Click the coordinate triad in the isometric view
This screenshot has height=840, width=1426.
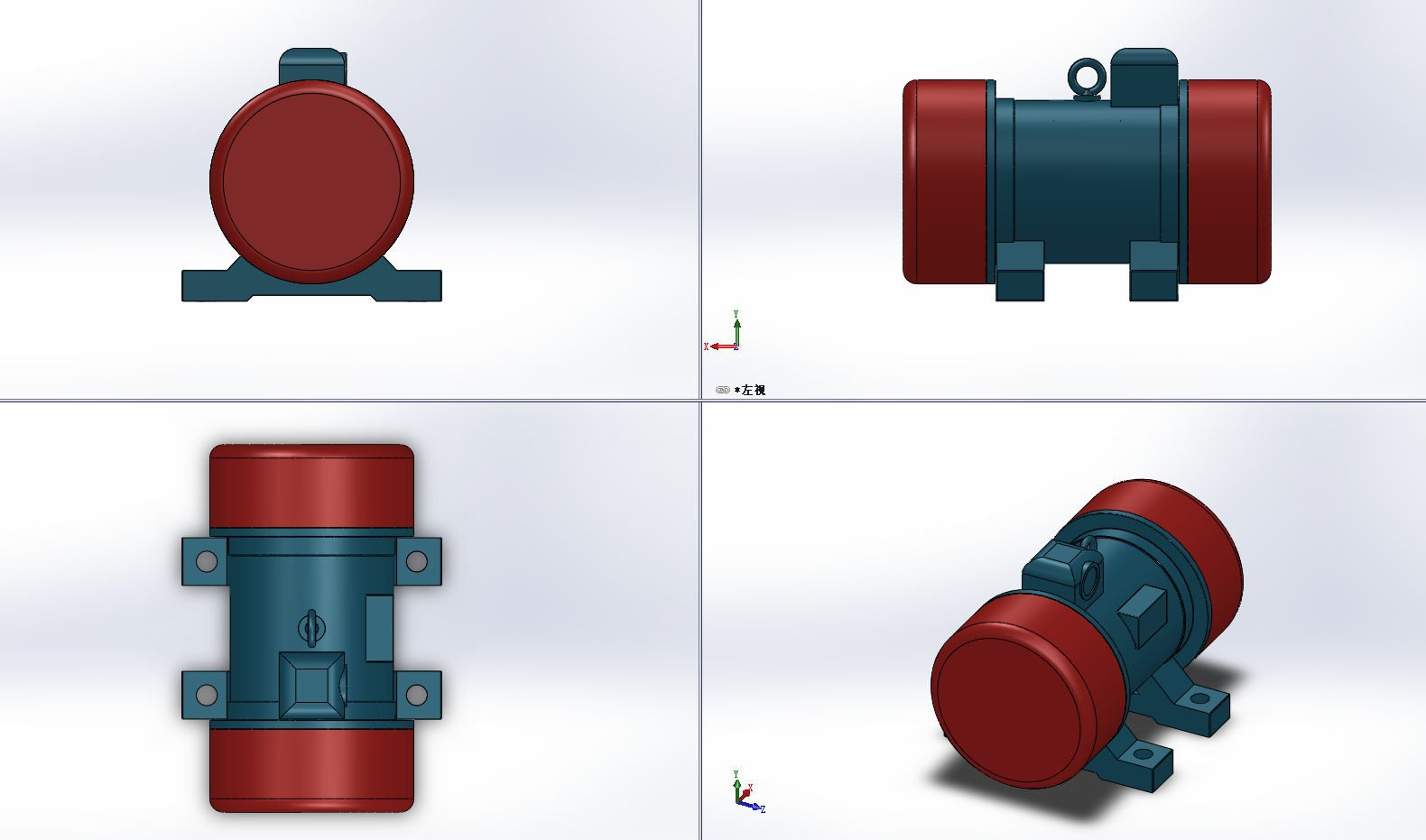pos(748,792)
